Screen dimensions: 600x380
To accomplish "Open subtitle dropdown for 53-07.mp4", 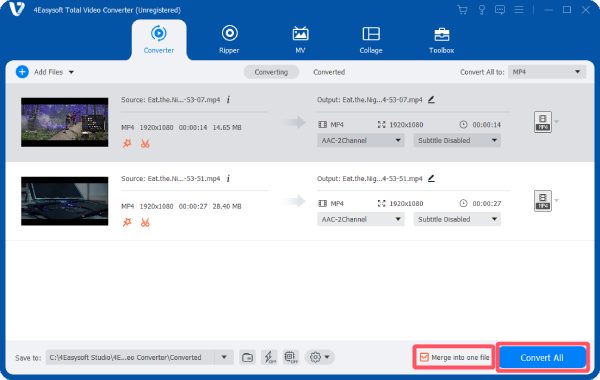I will pos(457,140).
